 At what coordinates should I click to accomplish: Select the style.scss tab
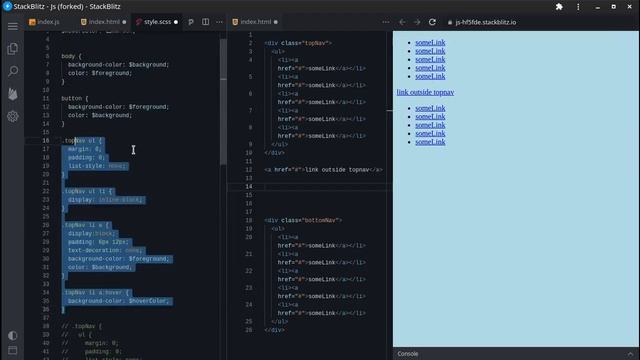[157, 22]
